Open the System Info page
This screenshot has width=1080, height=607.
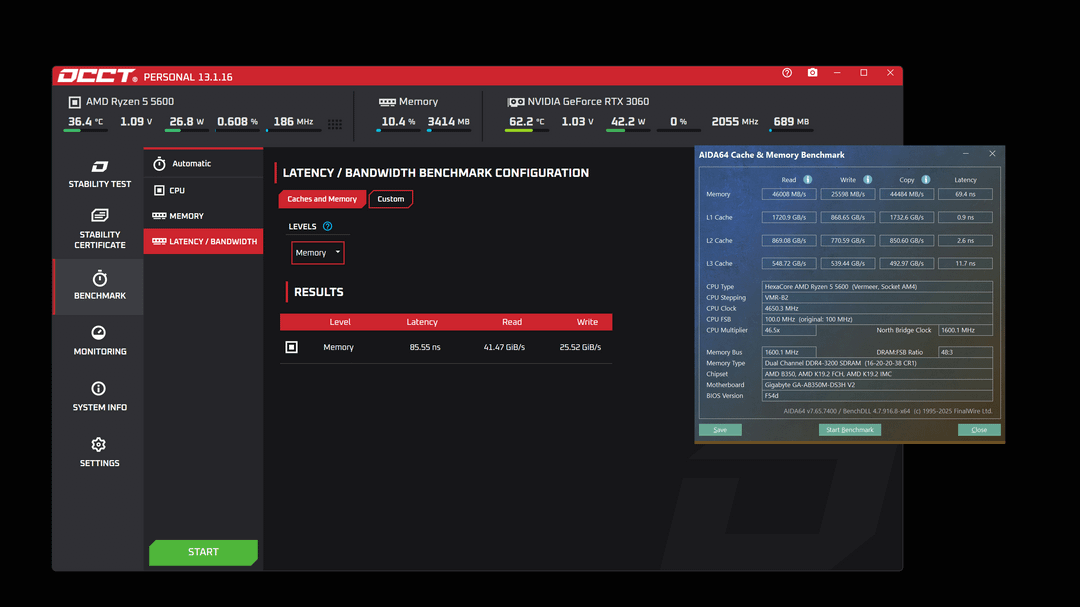coord(99,397)
